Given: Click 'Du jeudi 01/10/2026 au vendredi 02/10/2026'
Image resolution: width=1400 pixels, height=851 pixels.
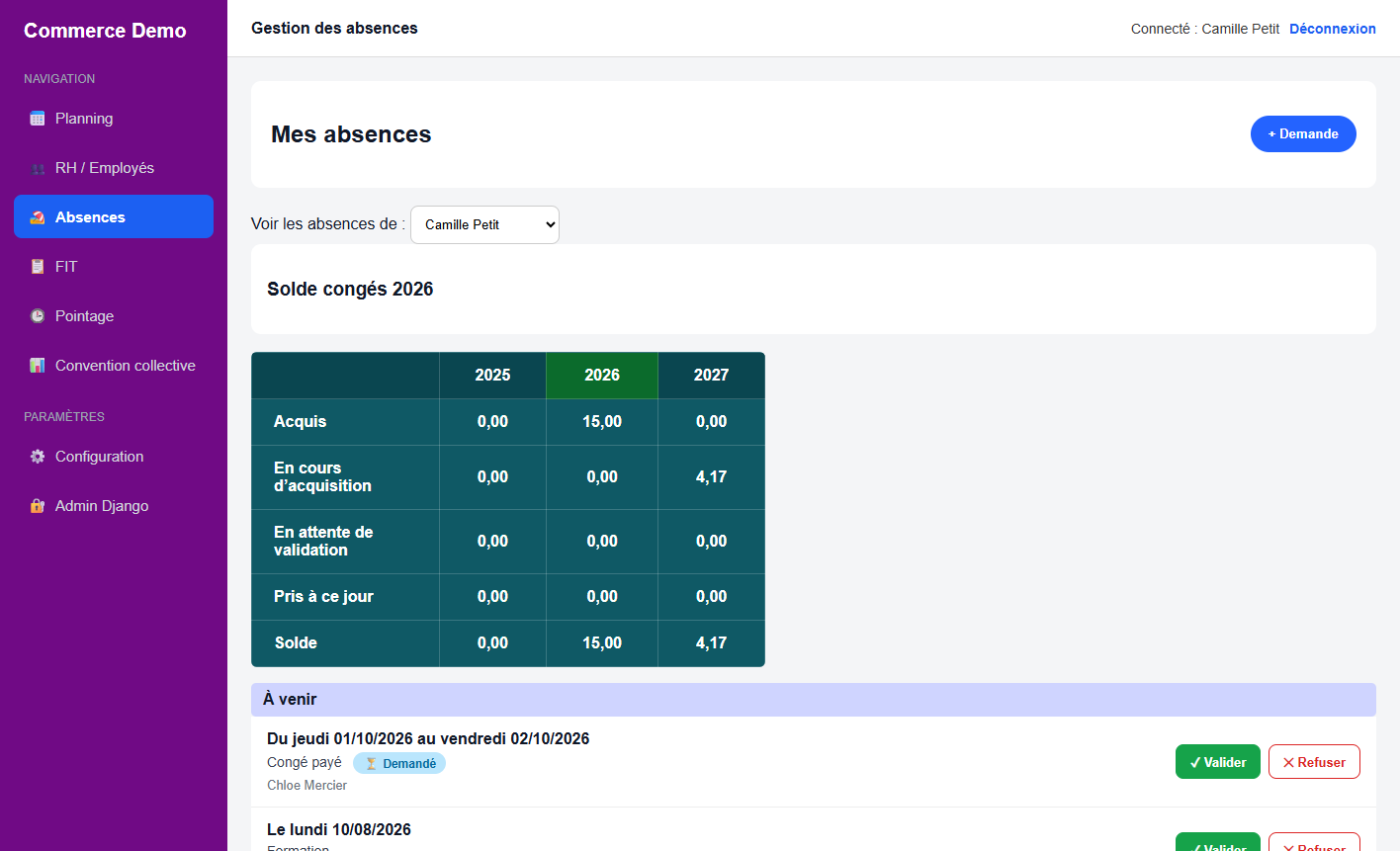Looking at the screenshot, I should (428, 738).
